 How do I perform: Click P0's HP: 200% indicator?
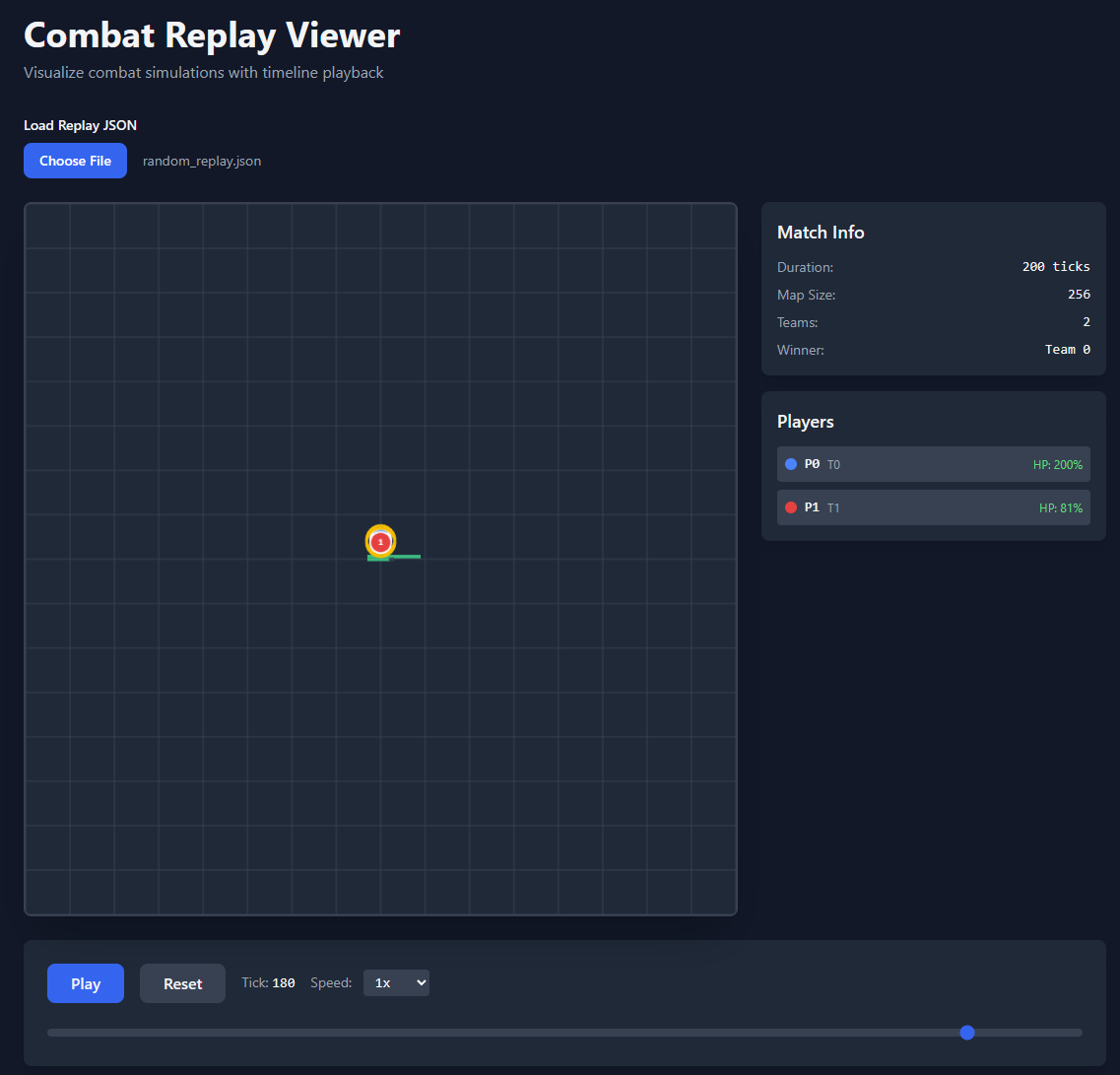(x=1060, y=463)
